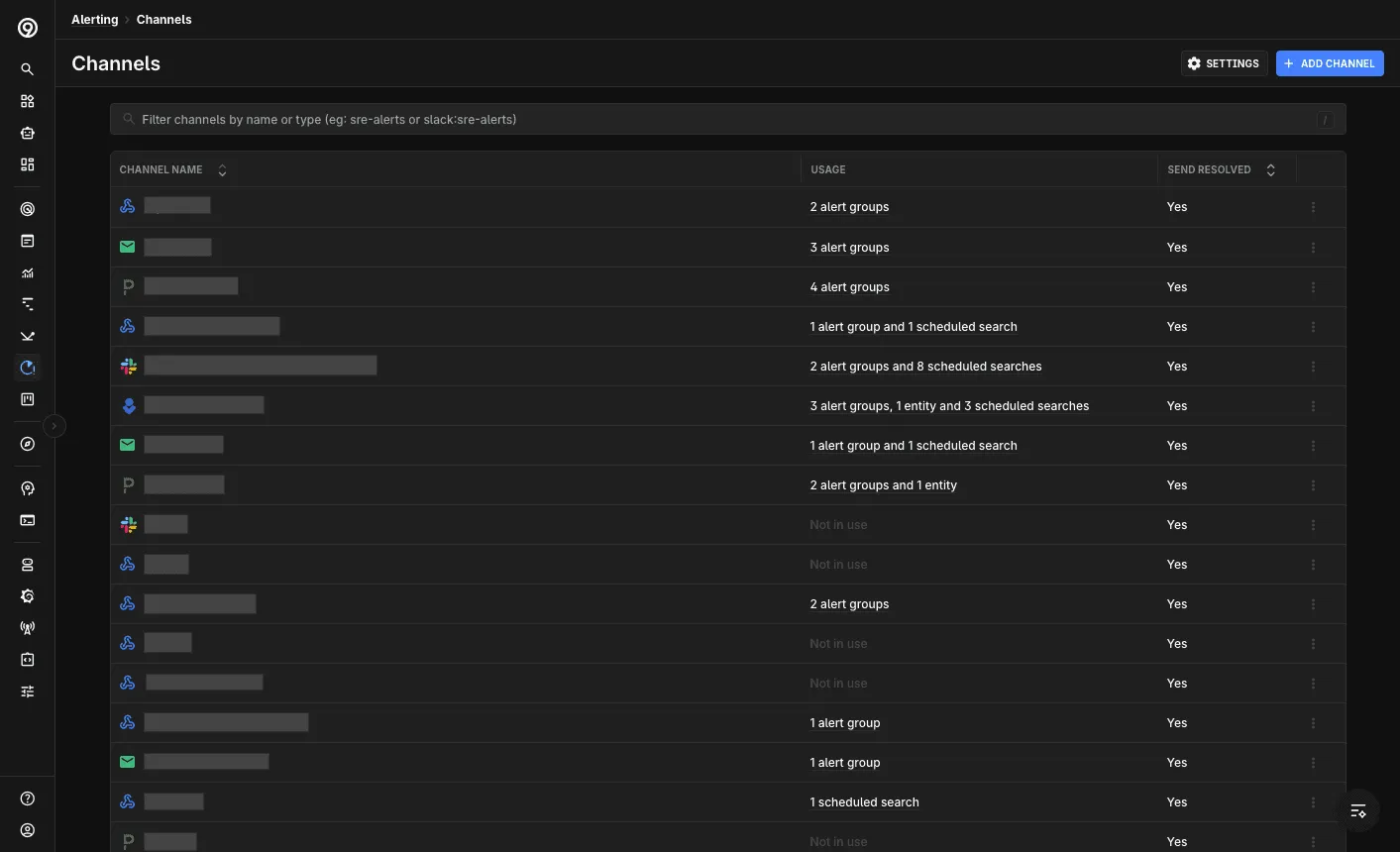Open the circular target icon in sidebar
Viewport: 1400px width, 852px height.
tap(28, 209)
